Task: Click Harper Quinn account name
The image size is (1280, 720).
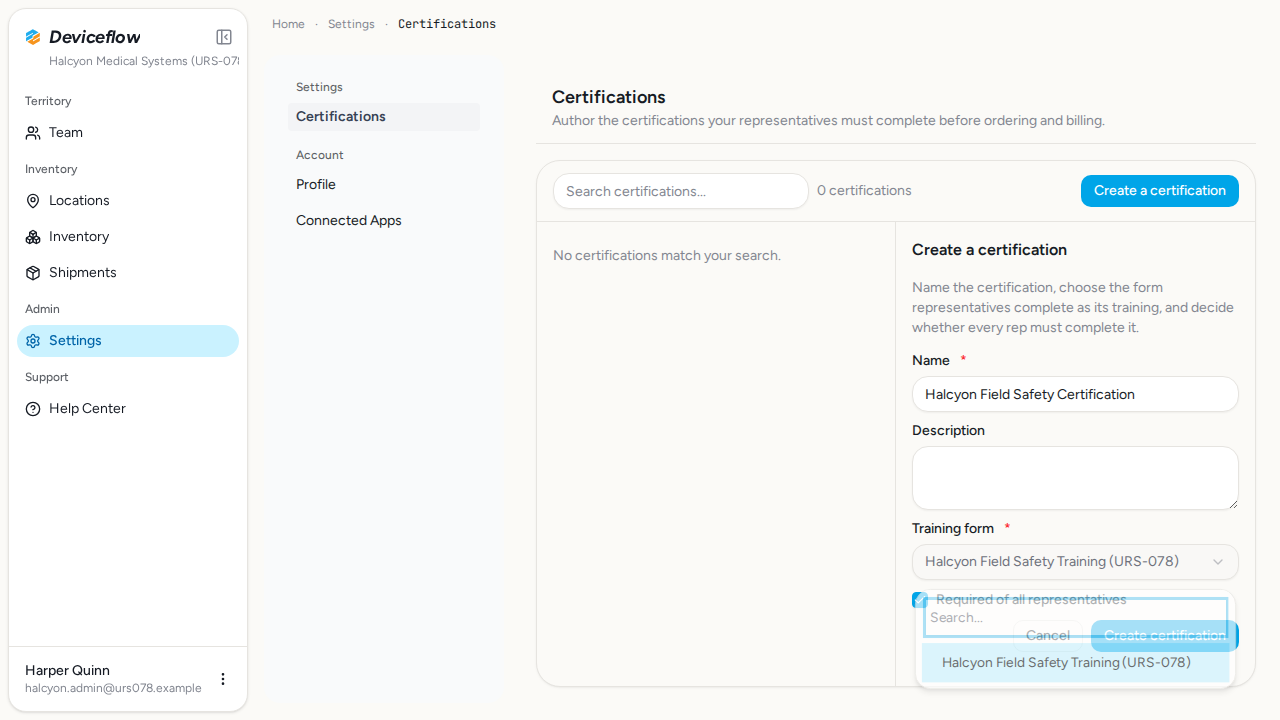Action: (x=67, y=671)
